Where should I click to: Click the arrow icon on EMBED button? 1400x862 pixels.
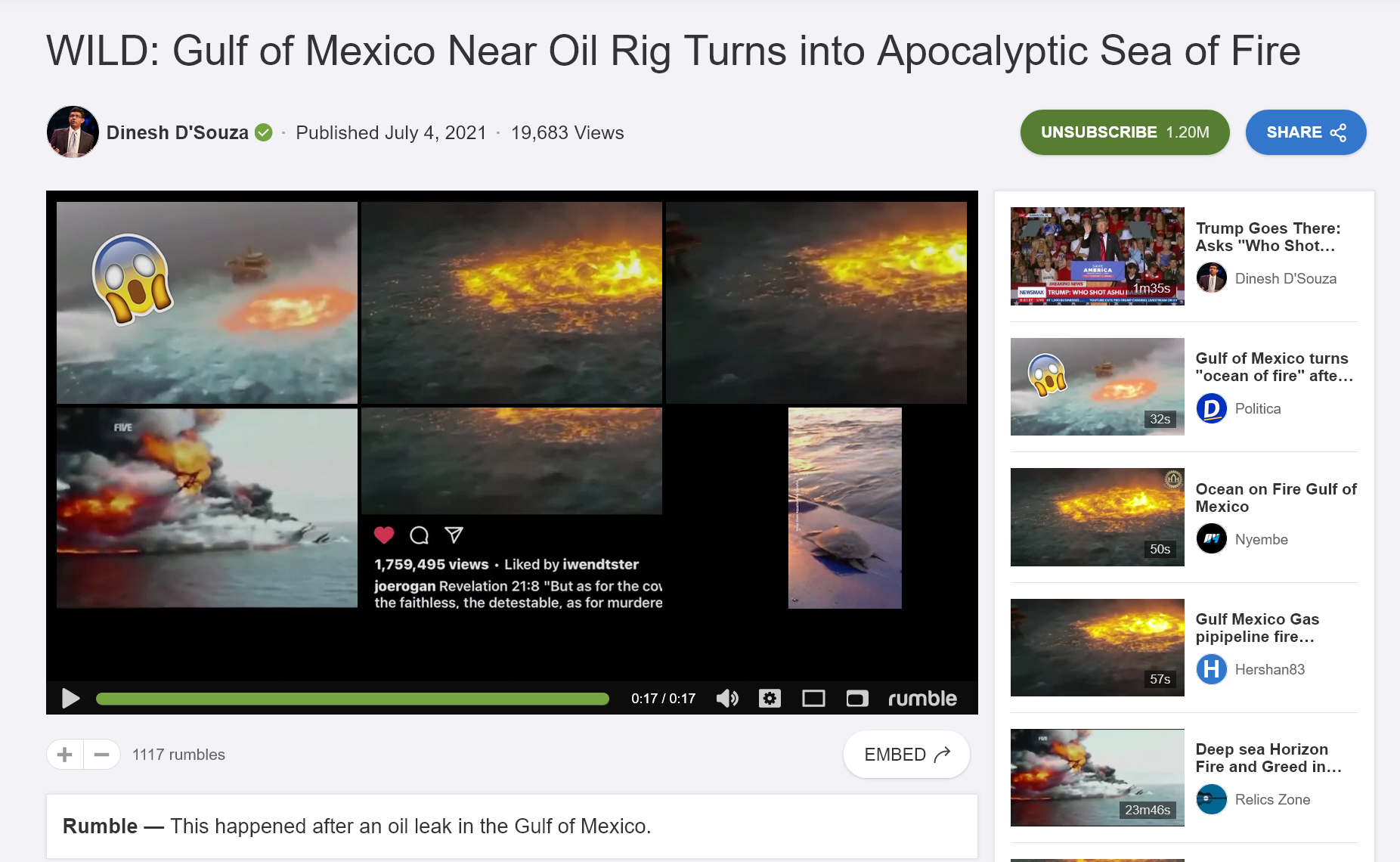tap(943, 754)
